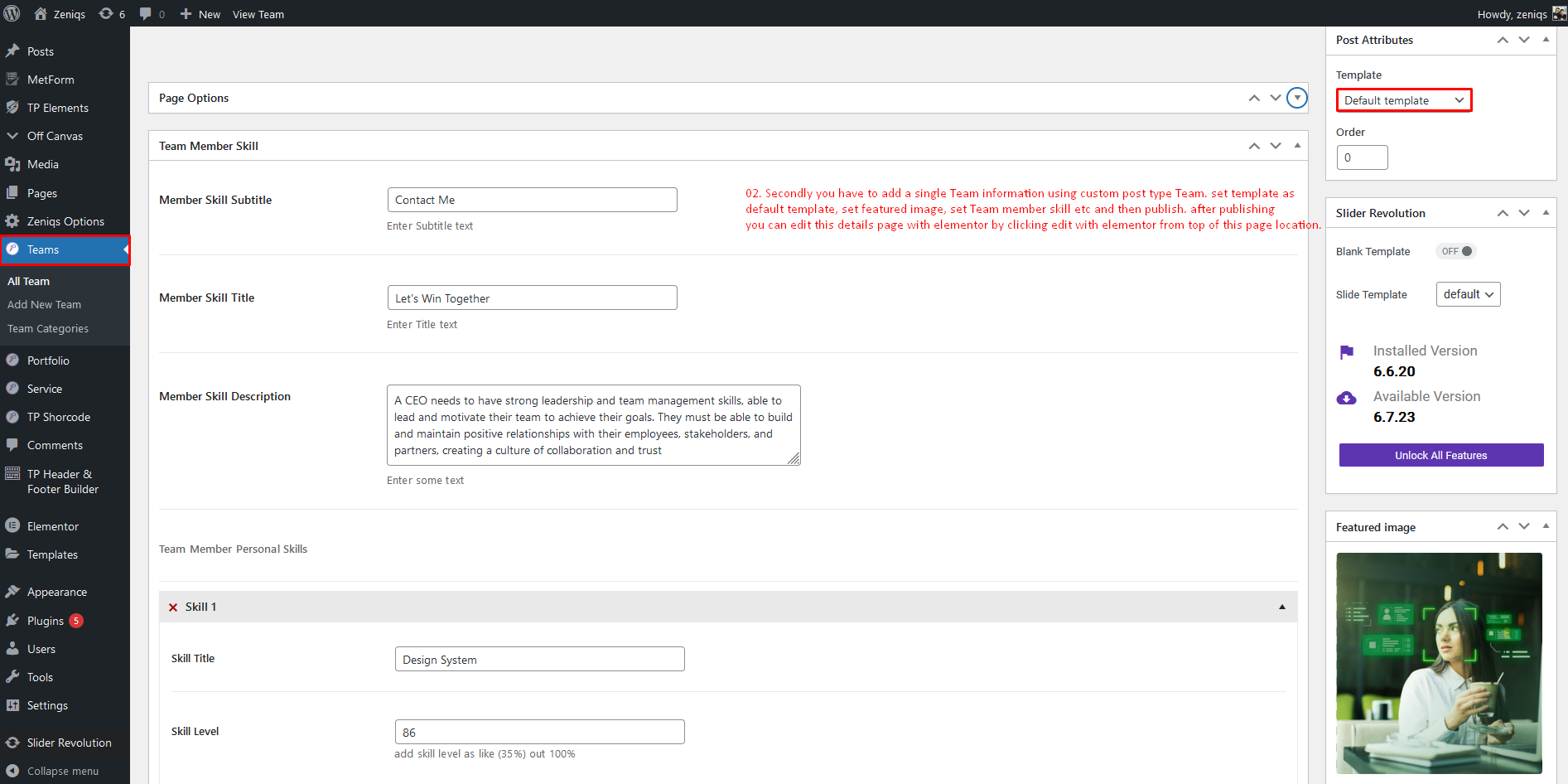This screenshot has height=784, width=1568.
Task: Click the WordPress logo icon
Action: coord(12,13)
